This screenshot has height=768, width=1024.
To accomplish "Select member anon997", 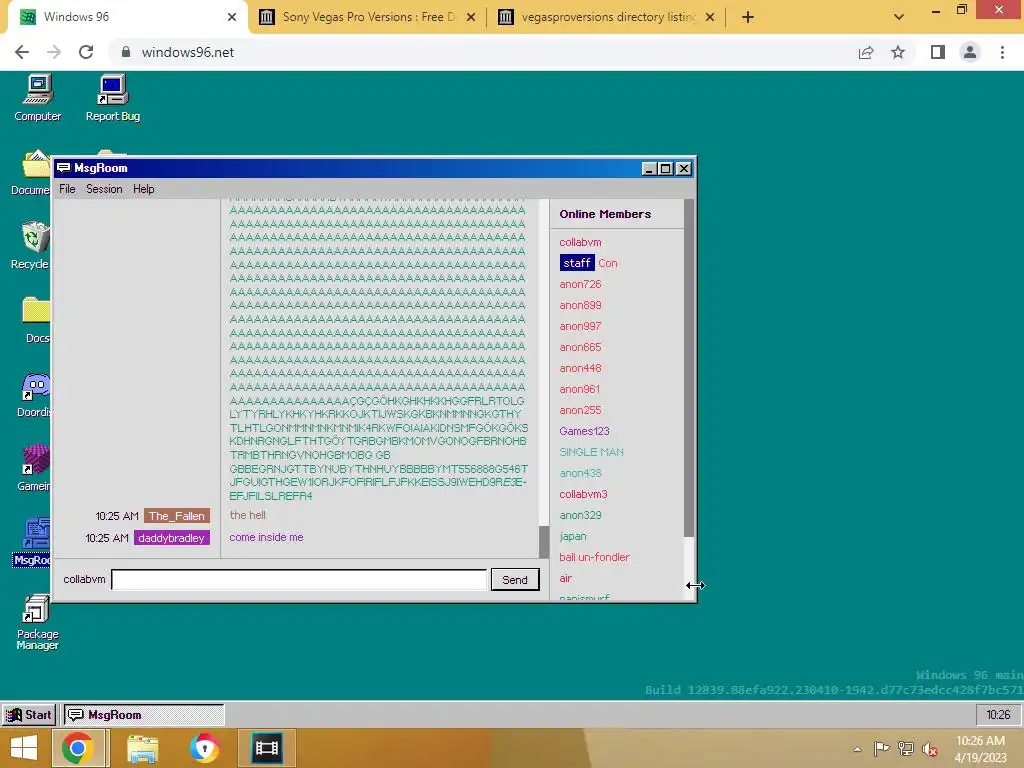I will [x=580, y=326].
